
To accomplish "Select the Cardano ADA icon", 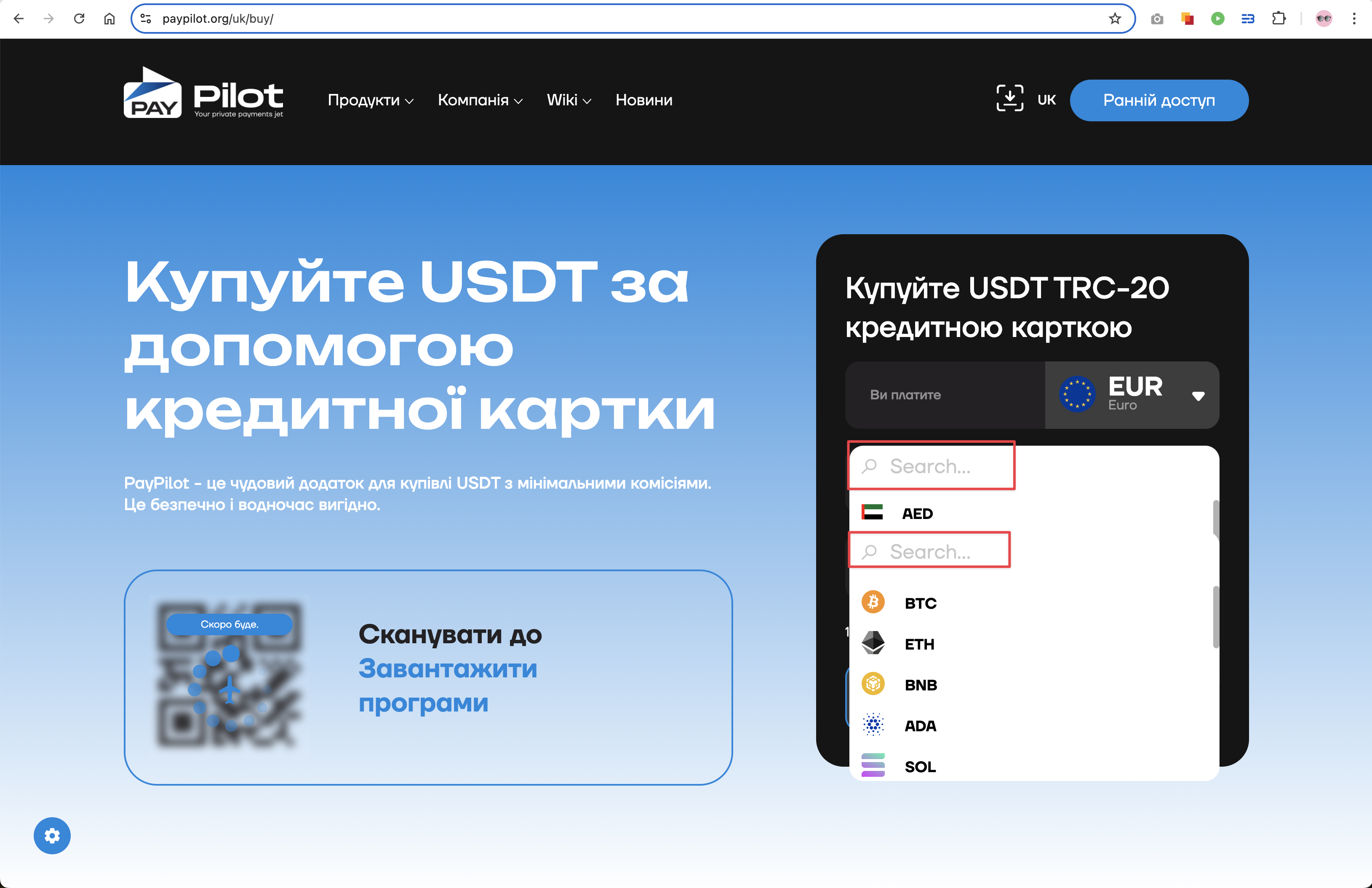I will (x=873, y=725).
